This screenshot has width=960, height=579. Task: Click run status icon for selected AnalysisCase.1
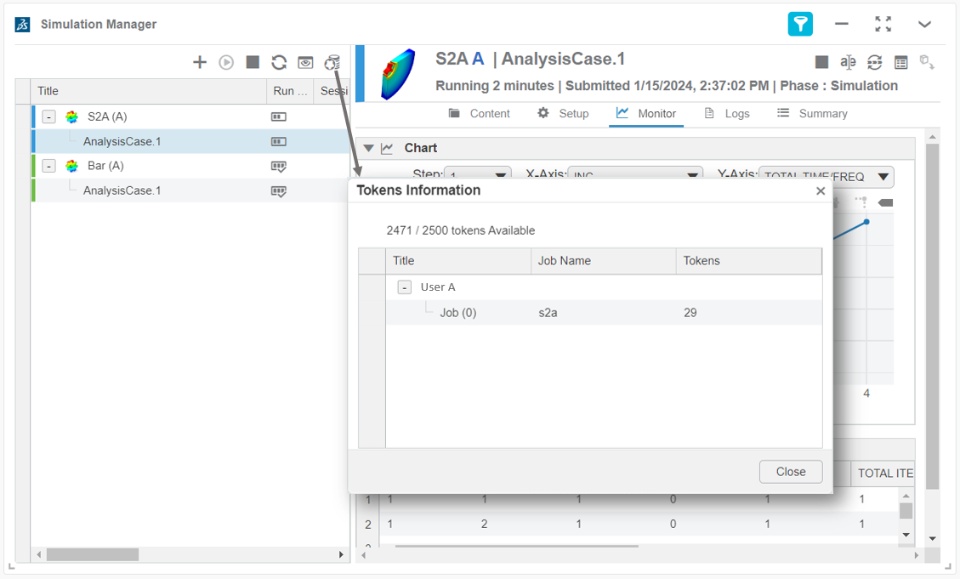pyautogui.click(x=279, y=141)
